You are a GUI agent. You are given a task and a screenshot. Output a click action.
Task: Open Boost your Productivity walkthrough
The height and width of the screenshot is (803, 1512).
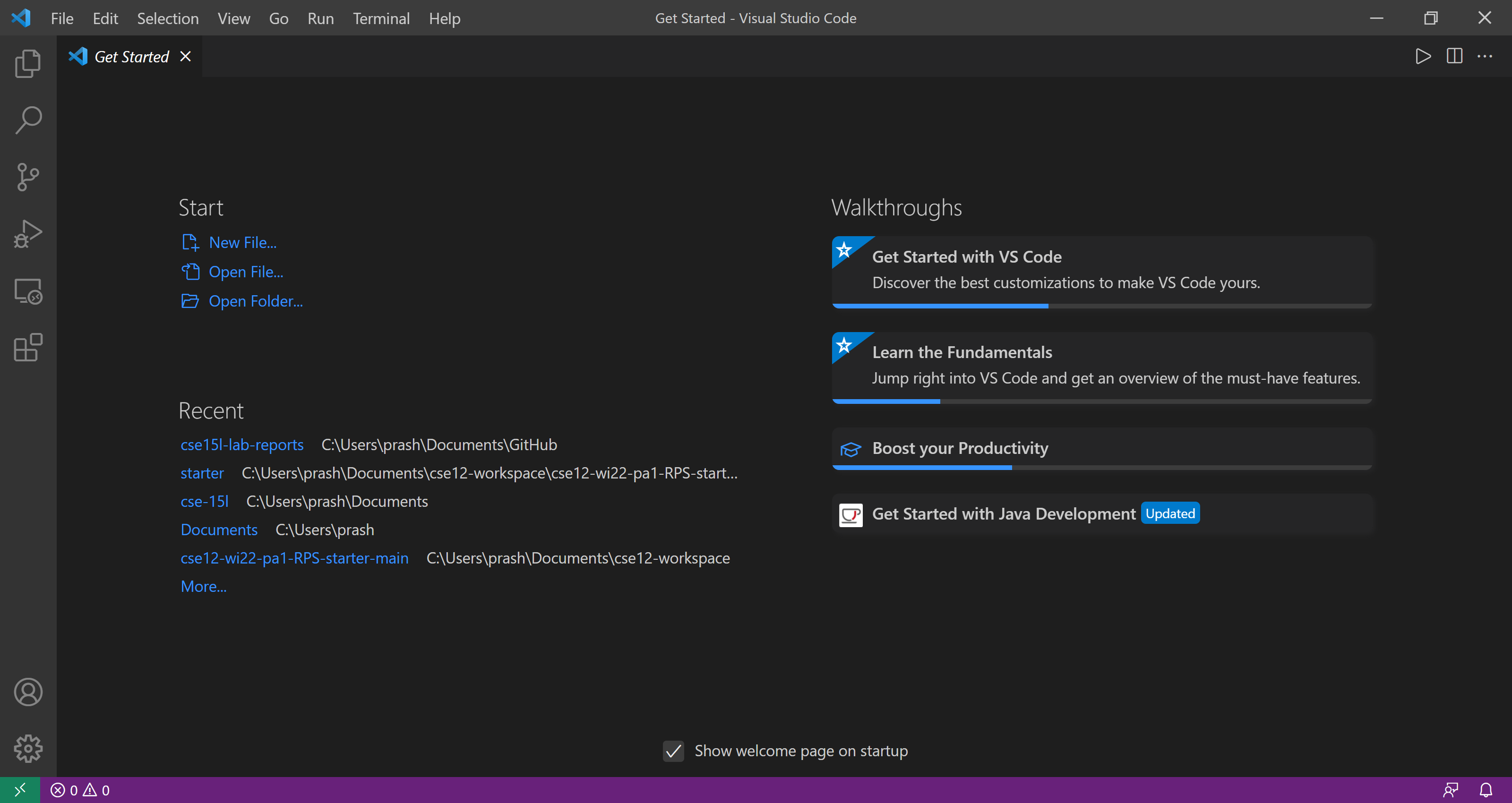coord(1102,448)
